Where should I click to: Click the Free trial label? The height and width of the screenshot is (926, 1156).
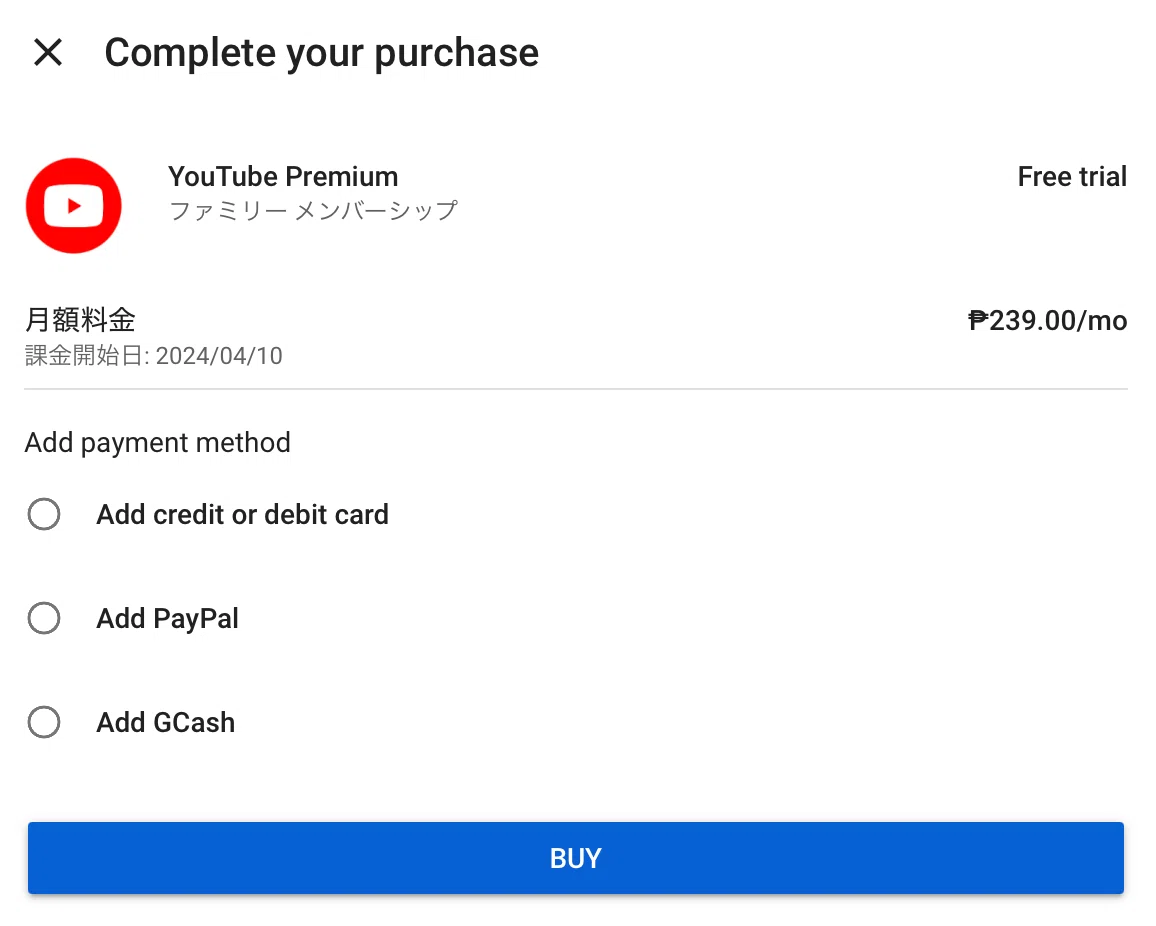coord(1072,177)
